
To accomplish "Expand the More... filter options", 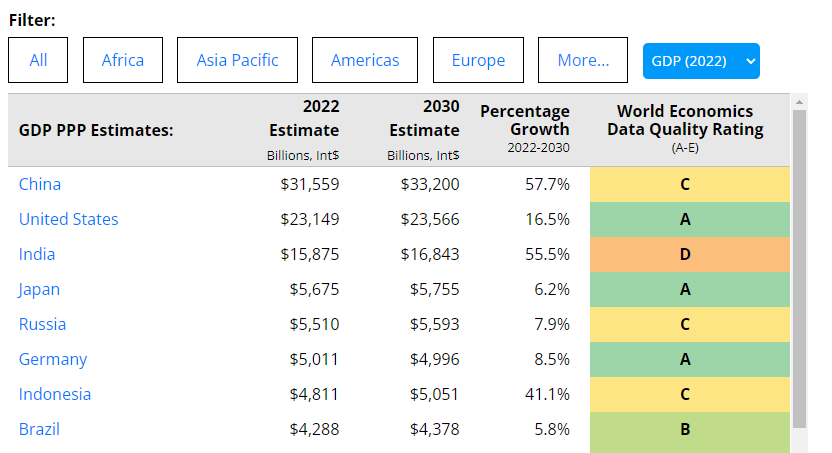I will point(583,60).
